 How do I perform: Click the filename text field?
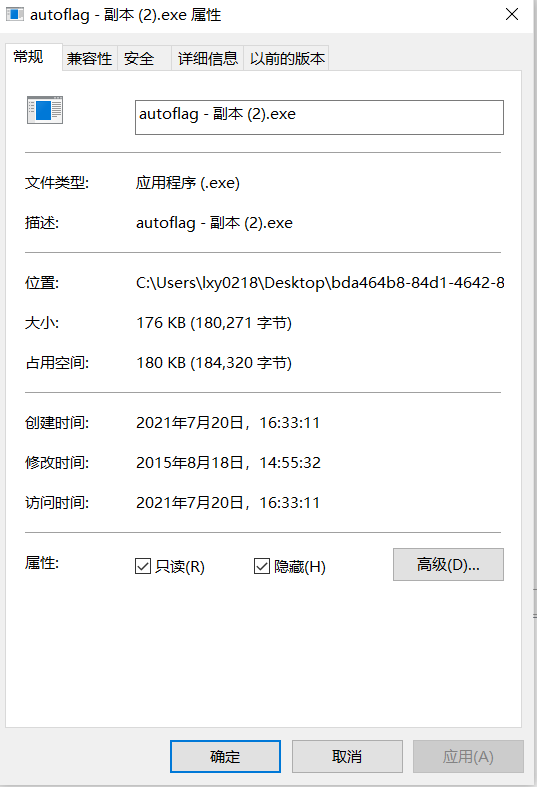tap(319, 117)
